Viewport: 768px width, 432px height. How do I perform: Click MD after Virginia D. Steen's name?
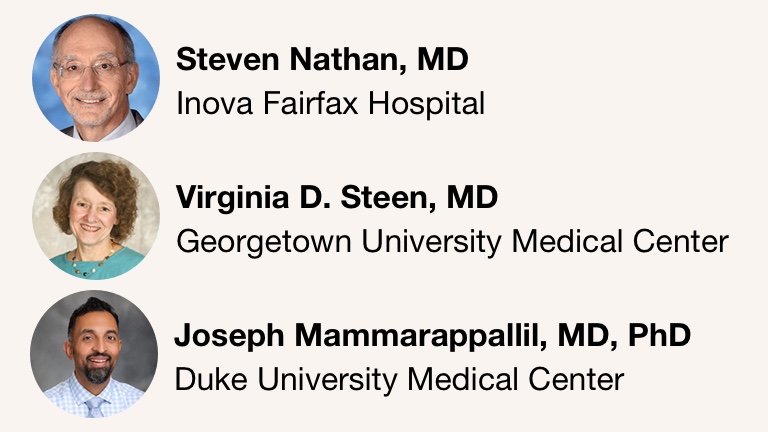tap(471, 199)
